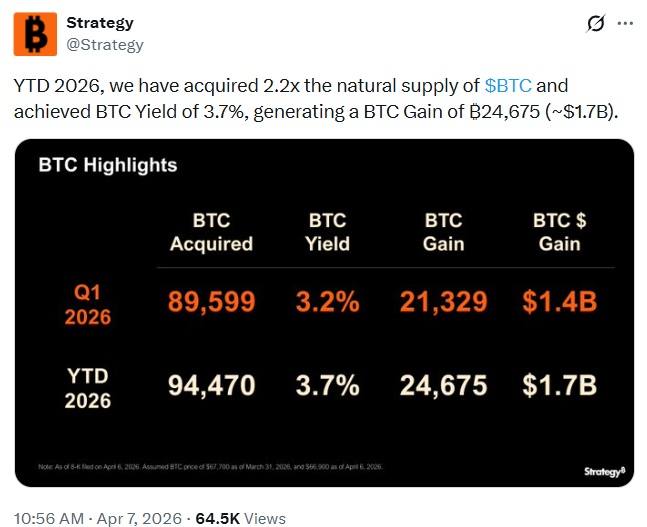Screen dimensions: 647x527
Task: Click the orange $1.4B gain figure
Action: 559,303
